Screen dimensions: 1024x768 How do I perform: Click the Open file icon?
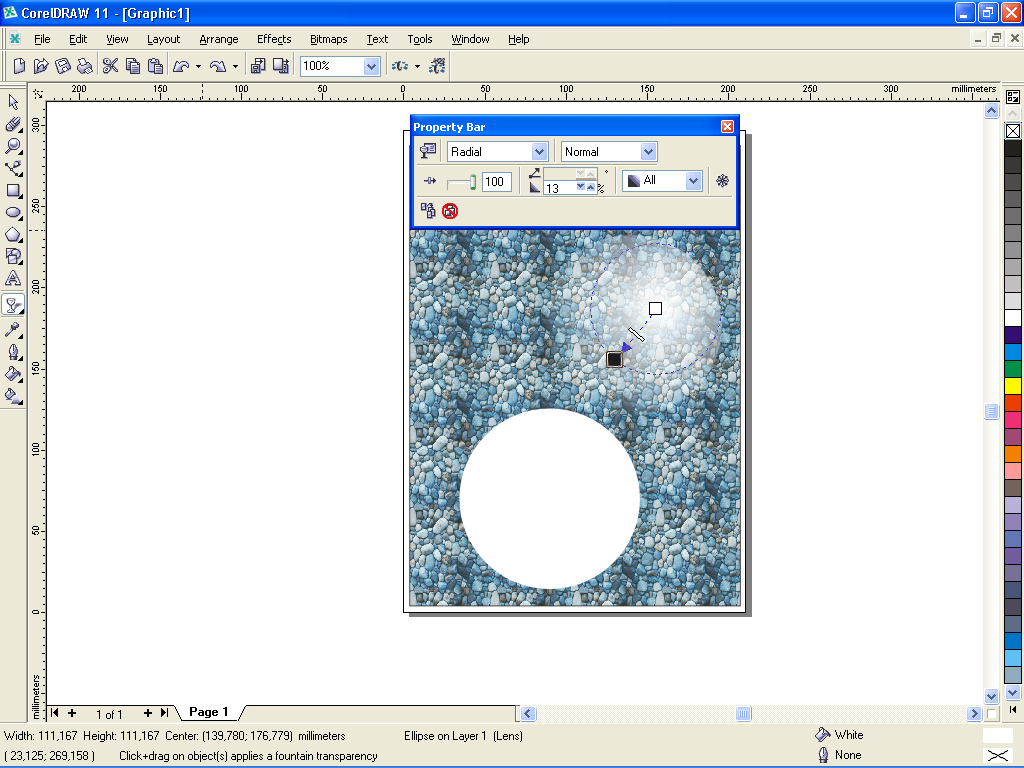(41, 66)
